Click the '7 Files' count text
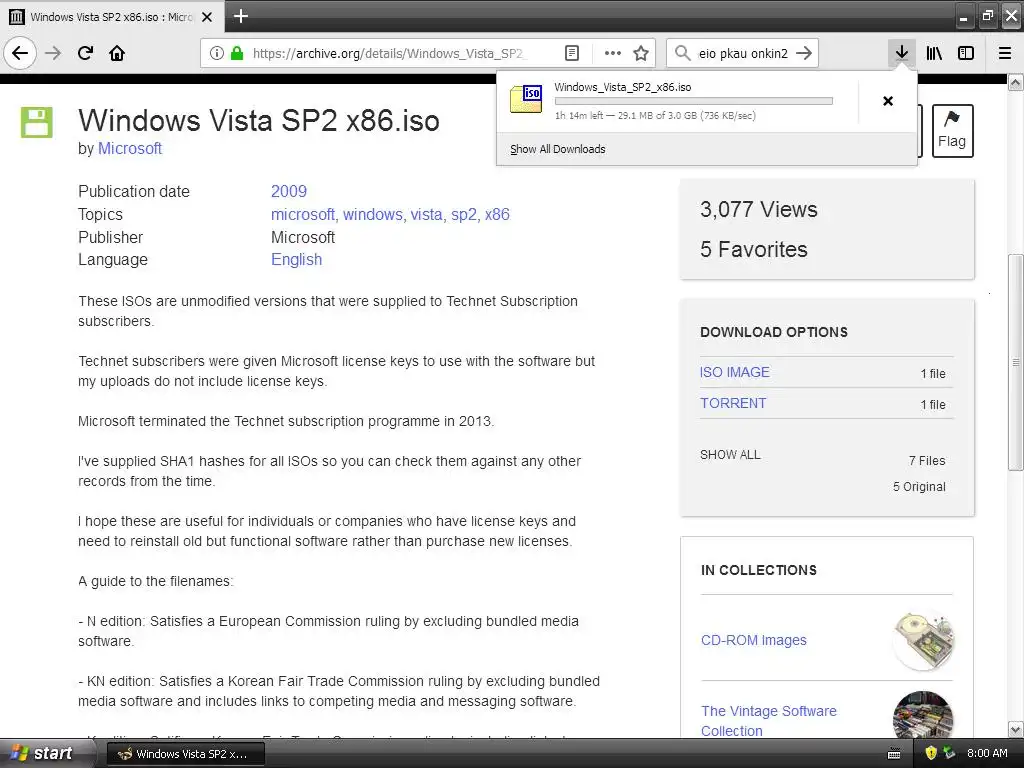Screen dimensions: 1024x768 click(x=927, y=460)
